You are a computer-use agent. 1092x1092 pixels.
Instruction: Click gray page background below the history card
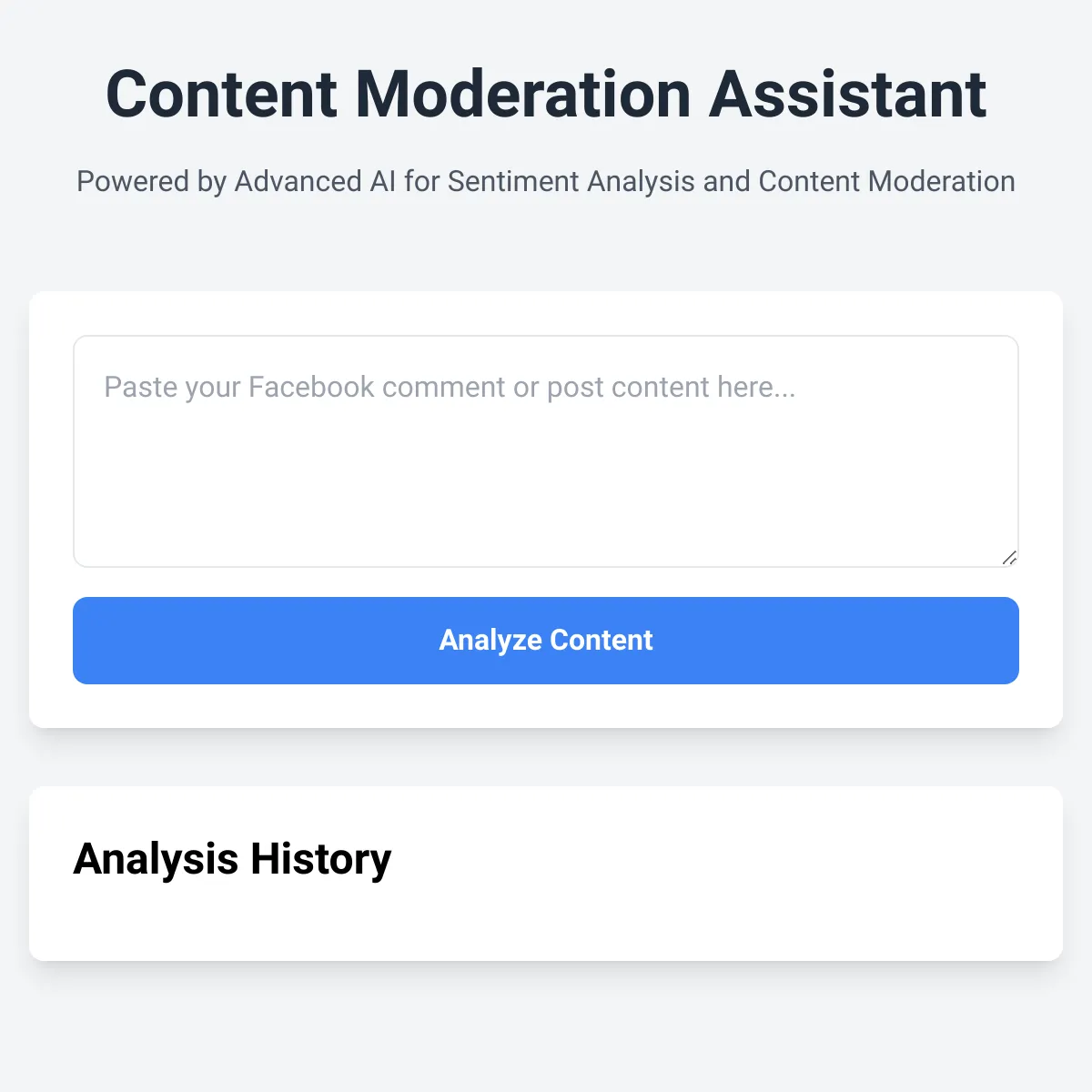point(546,1028)
